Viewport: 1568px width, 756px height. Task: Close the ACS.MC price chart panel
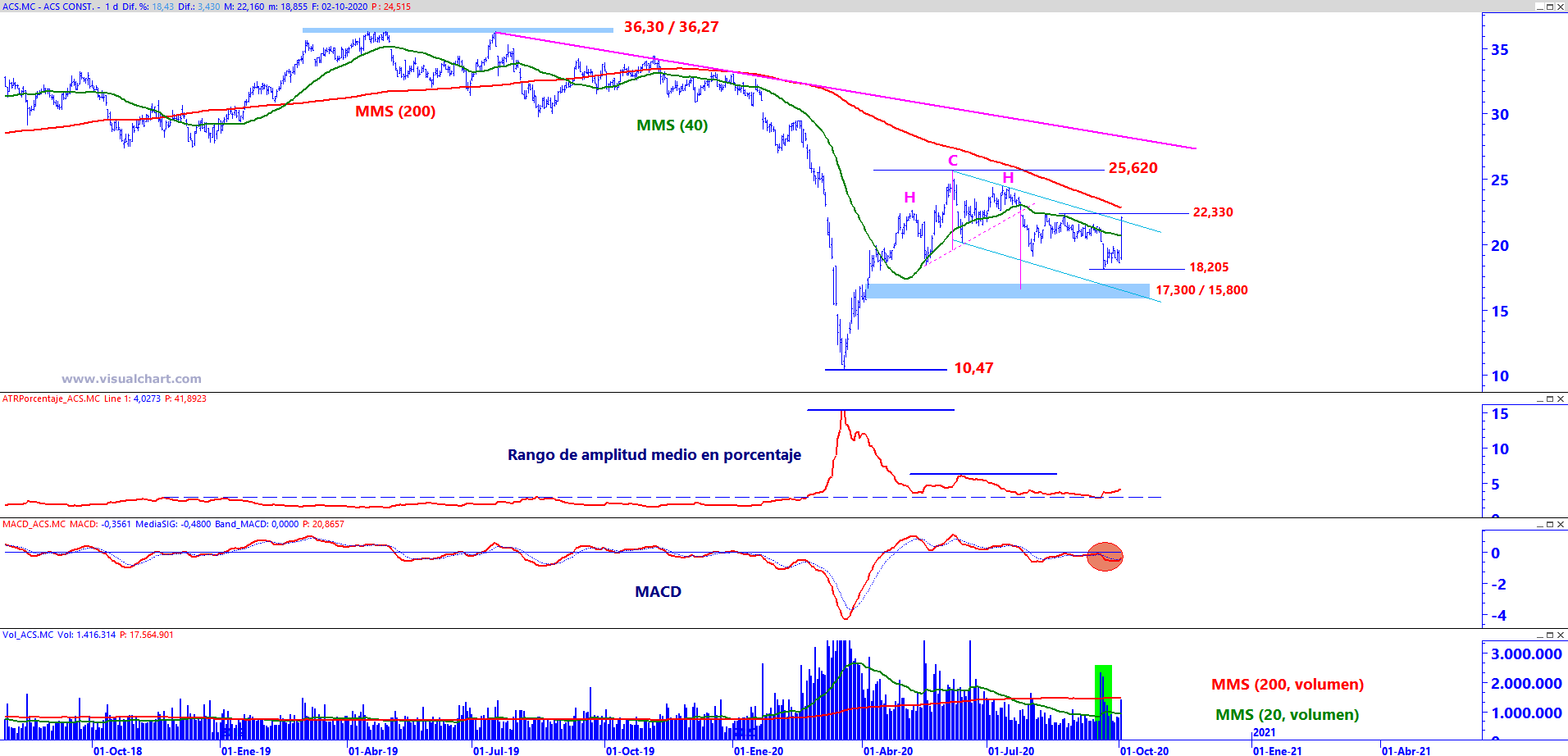click(1561, 7)
